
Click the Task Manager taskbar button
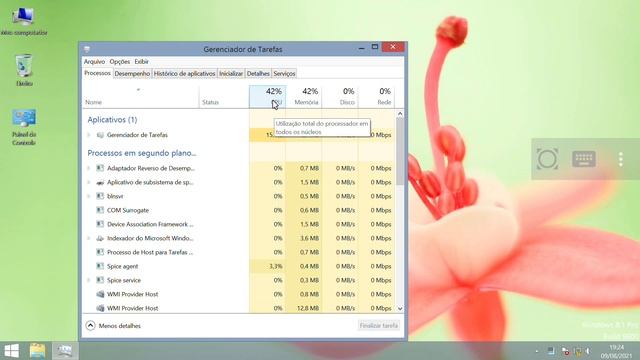pyautogui.click(x=64, y=351)
